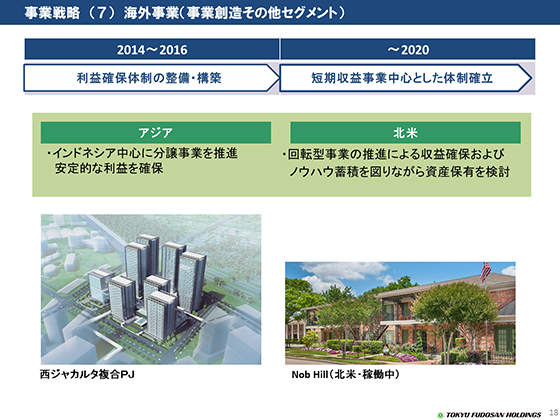
Task: Click page number 18 in corner
Action: tap(554, 412)
